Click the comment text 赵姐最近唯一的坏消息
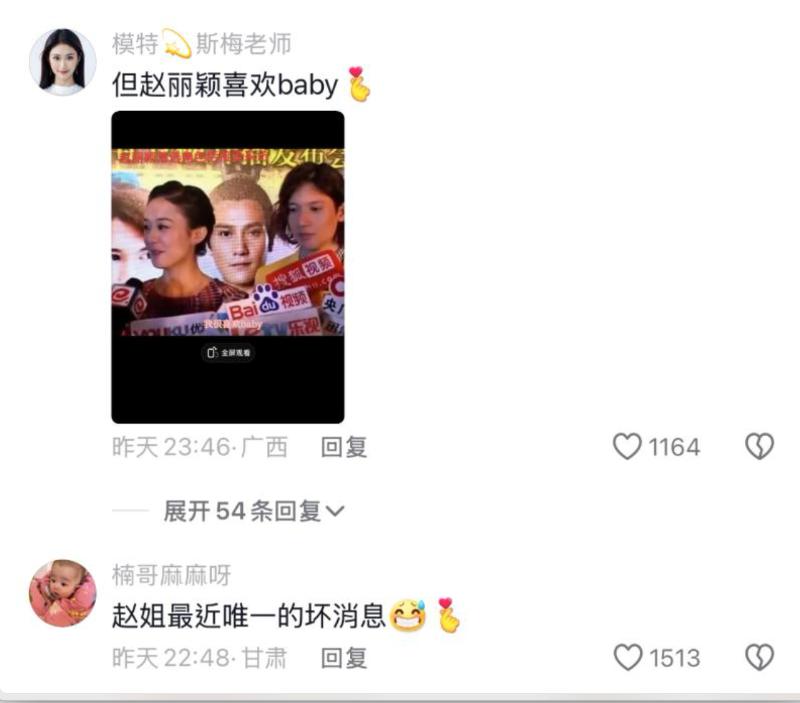Viewport: 800px width, 703px height. click(248, 616)
